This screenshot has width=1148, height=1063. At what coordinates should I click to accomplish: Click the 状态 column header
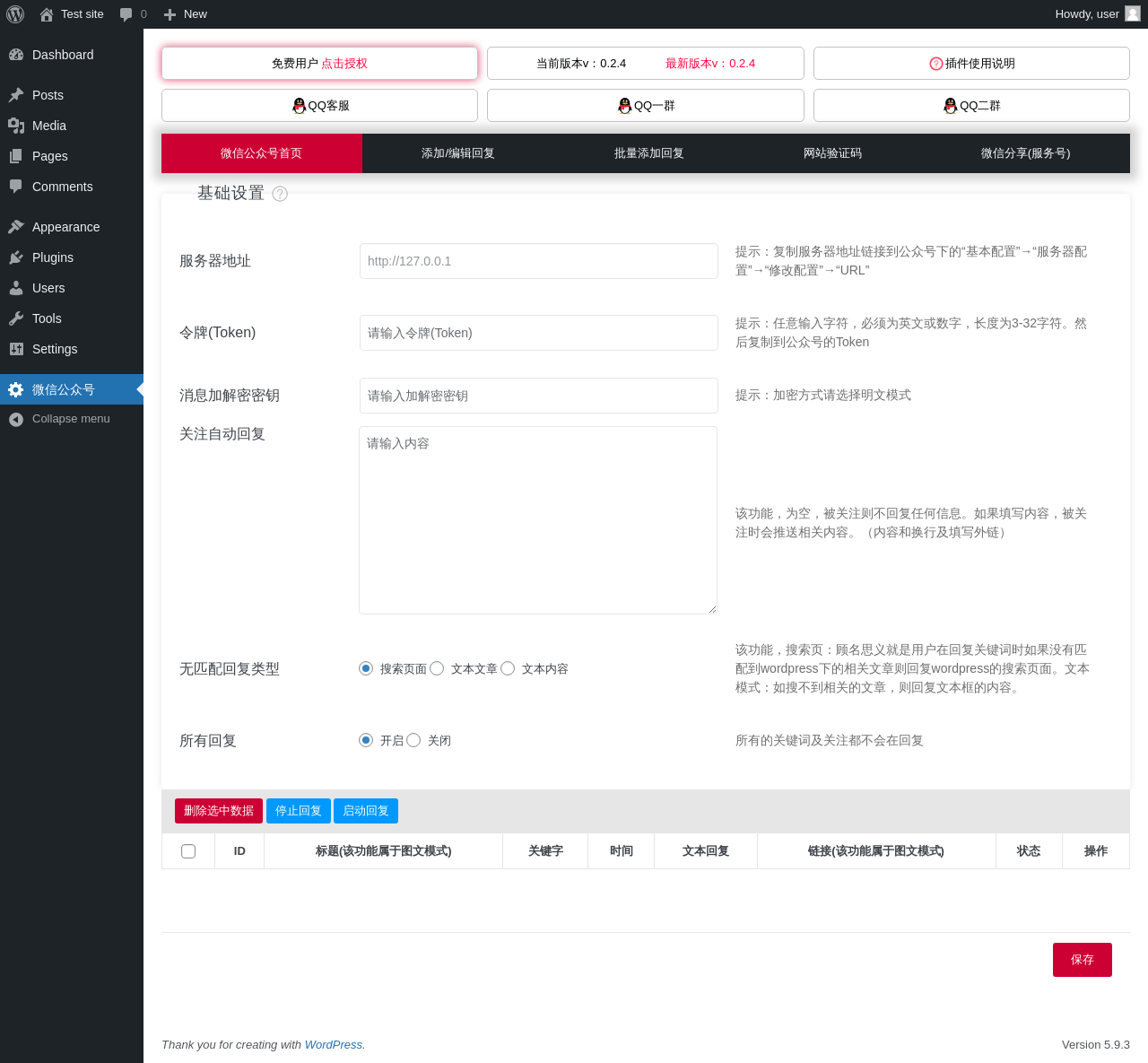pyautogui.click(x=1029, y=851)
